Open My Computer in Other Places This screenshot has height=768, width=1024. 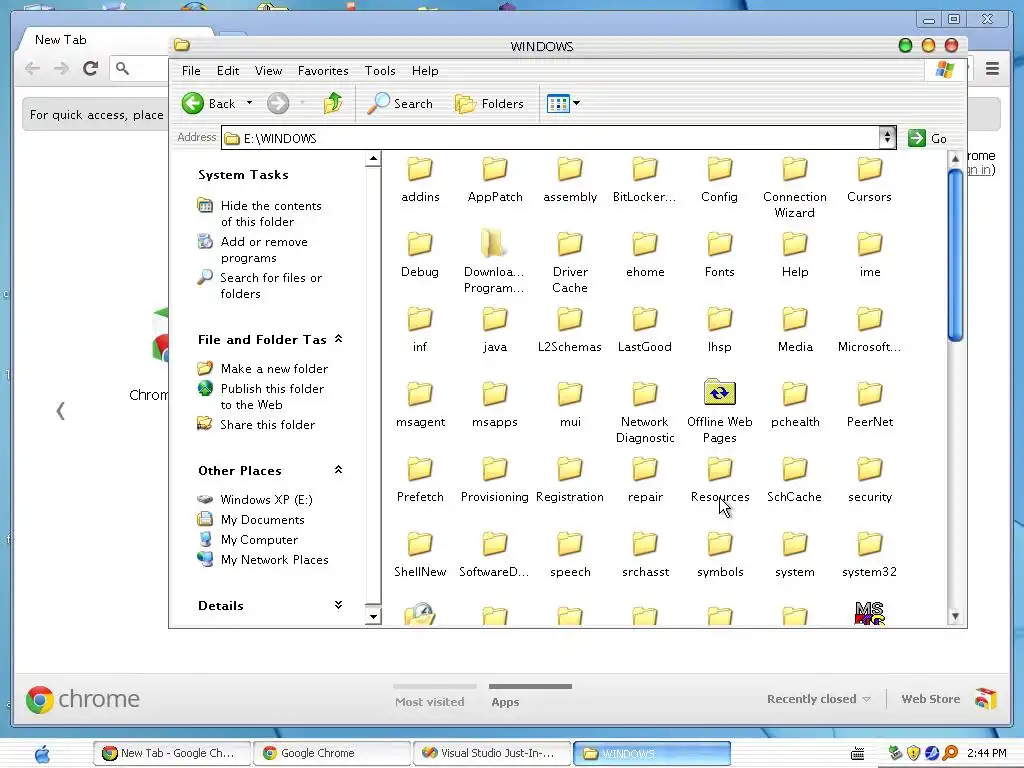(259, 539)
